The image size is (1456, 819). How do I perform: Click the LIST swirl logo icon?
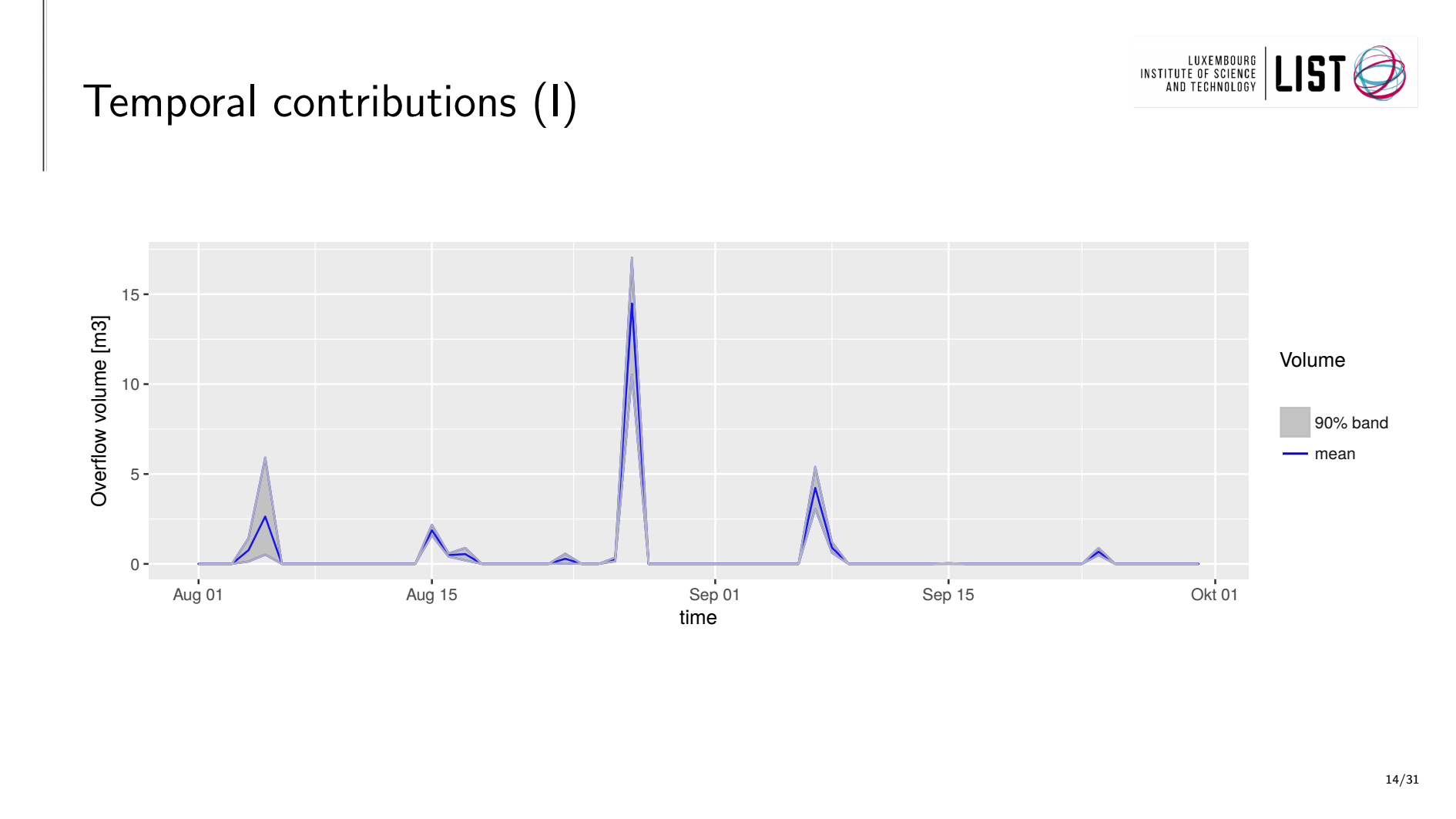[1380, 72]
